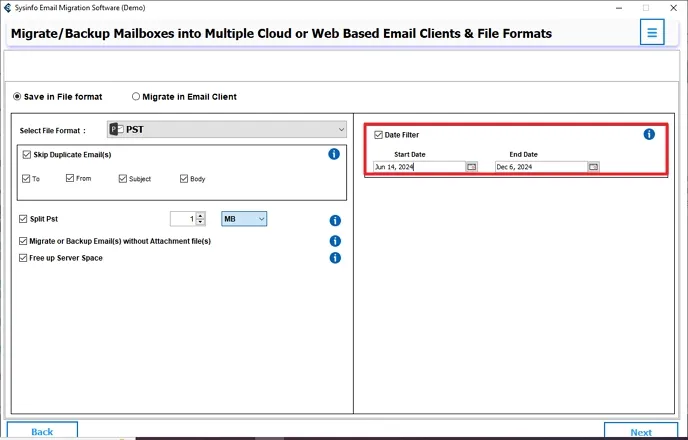The image size is (688, 440).
Task: Click the End Date field Dec 6, 2024
Action: tap(541, 167)
